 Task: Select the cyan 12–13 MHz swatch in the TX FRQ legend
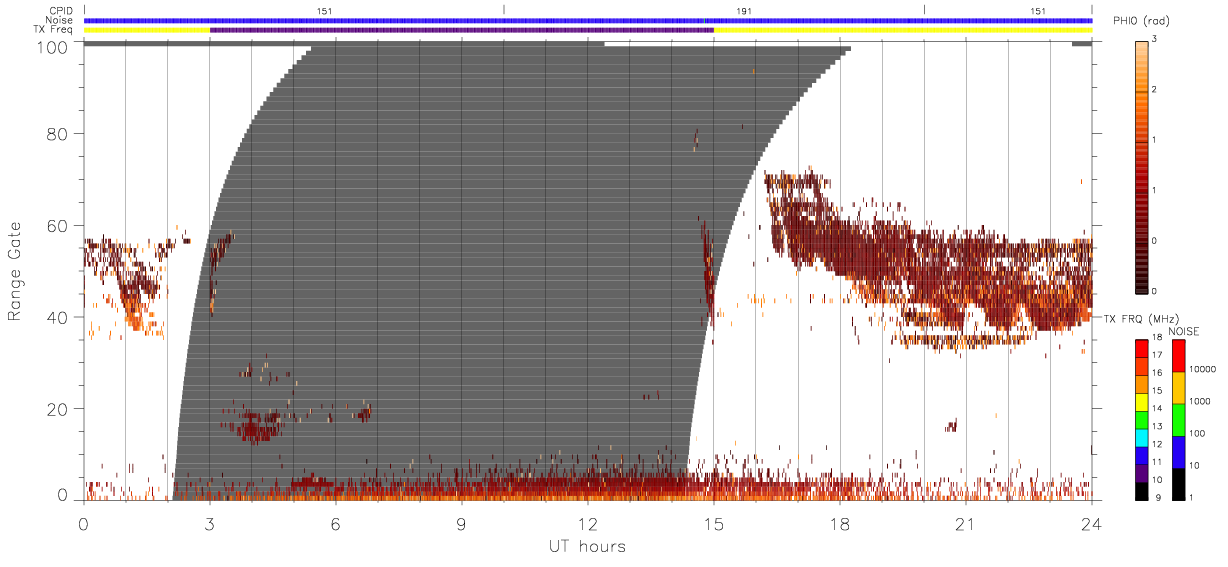[1141, 437]
